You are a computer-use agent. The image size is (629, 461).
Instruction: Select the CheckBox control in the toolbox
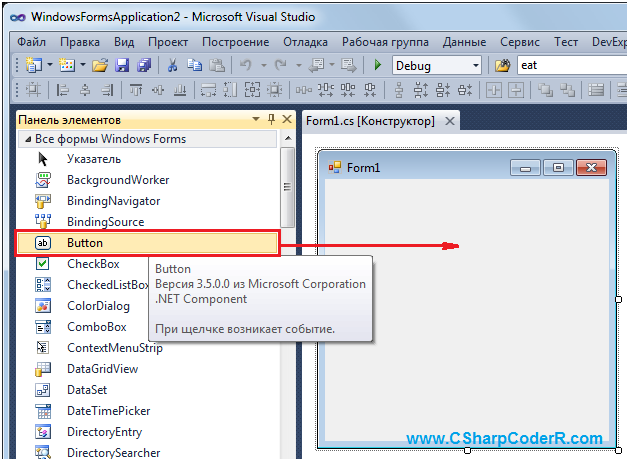[x=93, y=264]
